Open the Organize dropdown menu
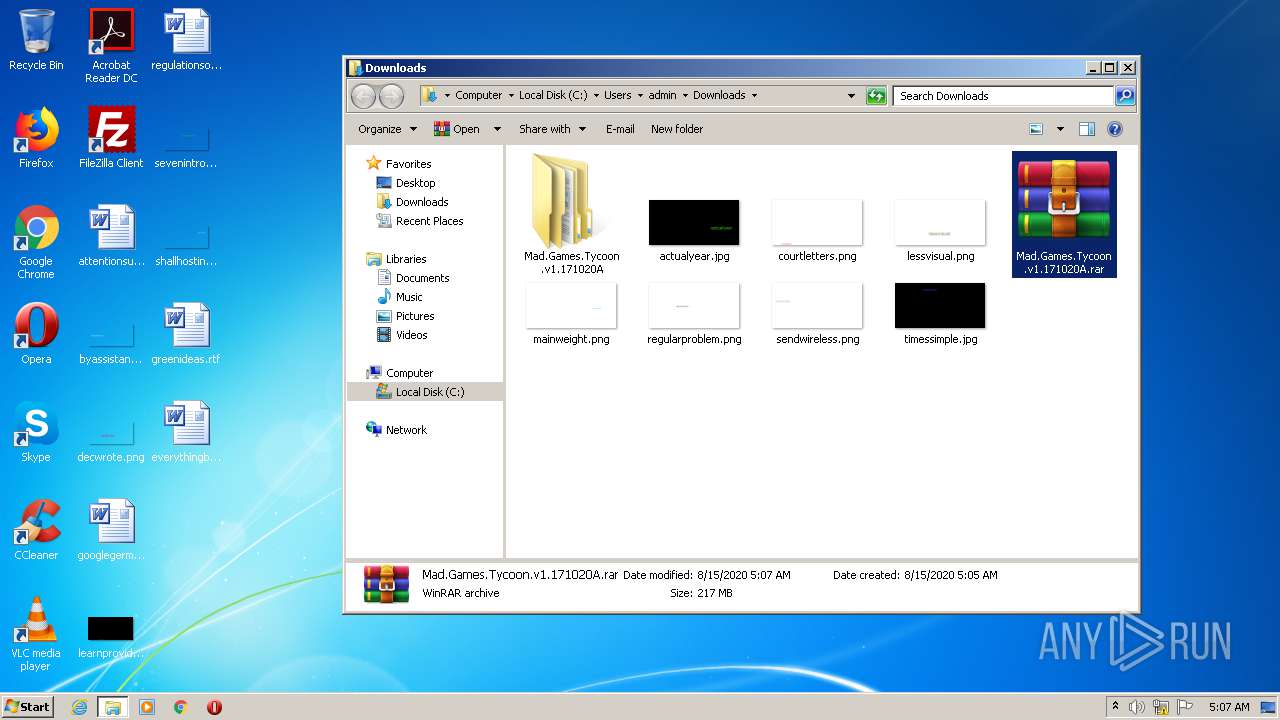This screenshot has height=720, width=1280. coord(388,129)
